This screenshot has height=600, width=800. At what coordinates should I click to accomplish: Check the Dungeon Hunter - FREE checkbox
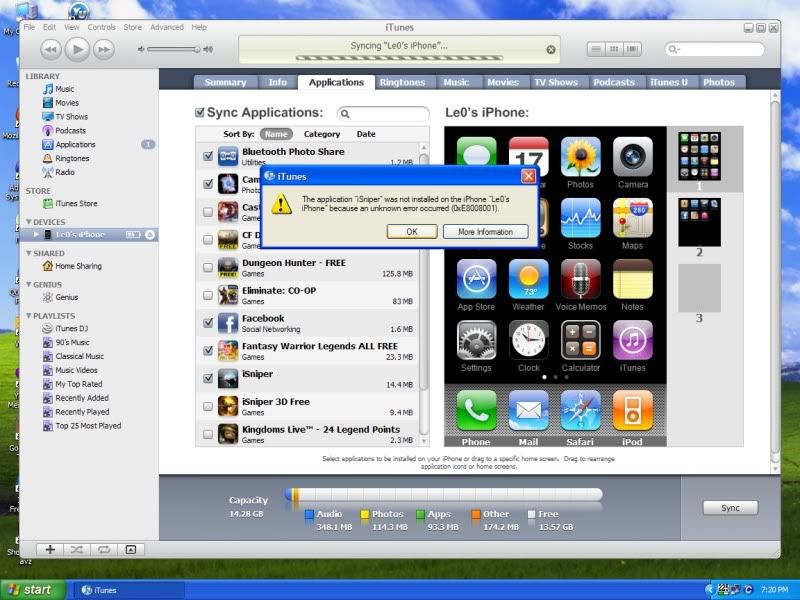[x=208, y=267]
